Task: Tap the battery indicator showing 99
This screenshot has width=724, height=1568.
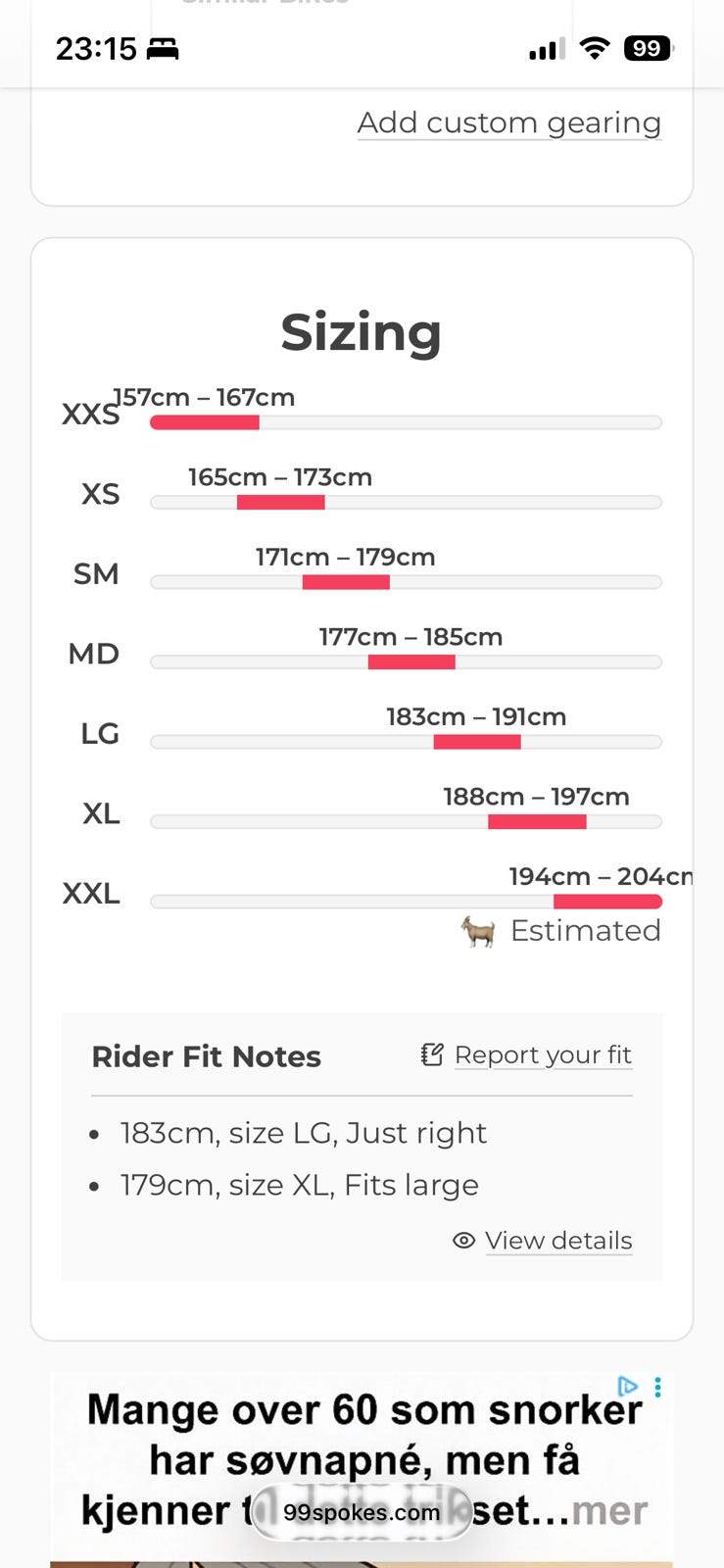Action: tap(648, 48)
